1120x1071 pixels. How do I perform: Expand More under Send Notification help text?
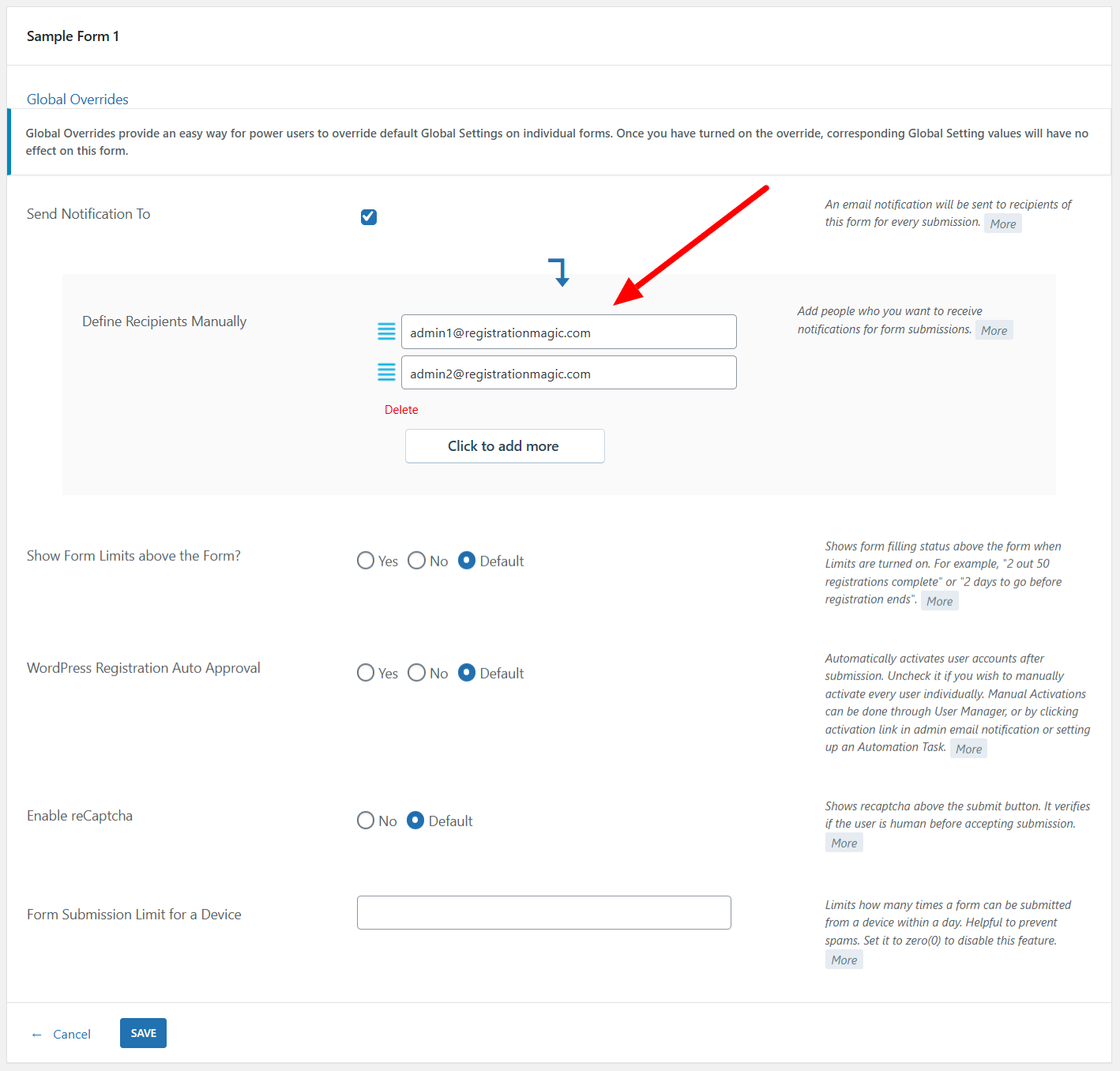pos(1002,224)
